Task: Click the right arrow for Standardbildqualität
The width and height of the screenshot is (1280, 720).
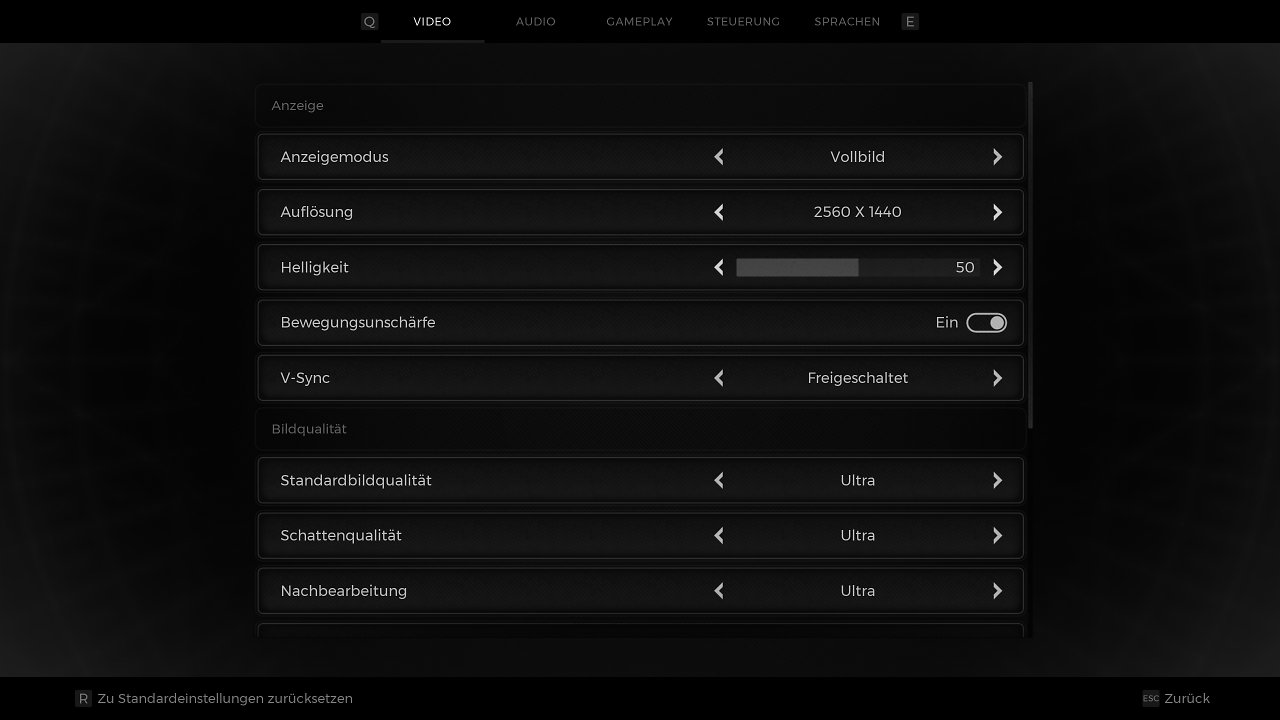Action: pos(997,480)
